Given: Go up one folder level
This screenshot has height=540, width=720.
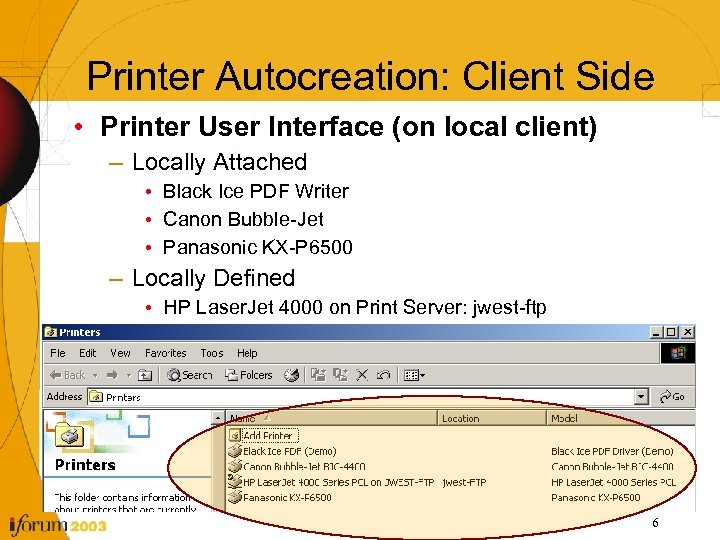Looking at the screenshot, I should (x=145, y=375).
